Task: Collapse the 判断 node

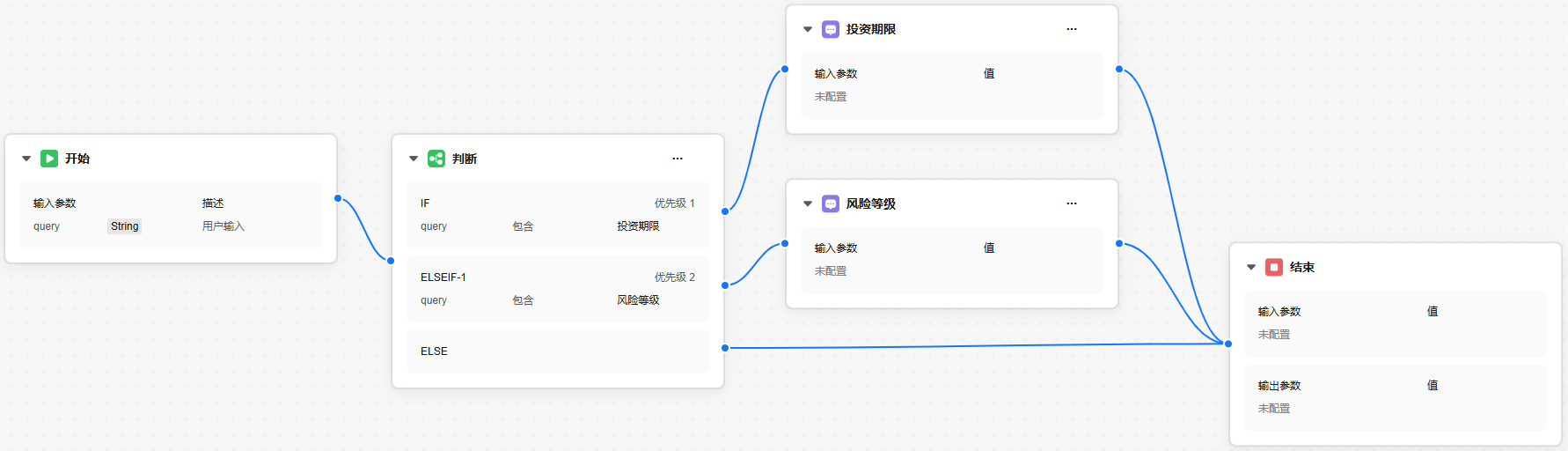Action: 414,159
